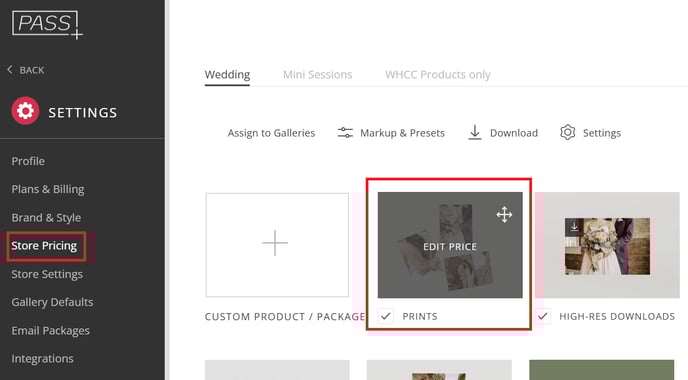This screenshot has width=688, height=380.
Task: Click the PRINTS label
Action: (420, 316)
